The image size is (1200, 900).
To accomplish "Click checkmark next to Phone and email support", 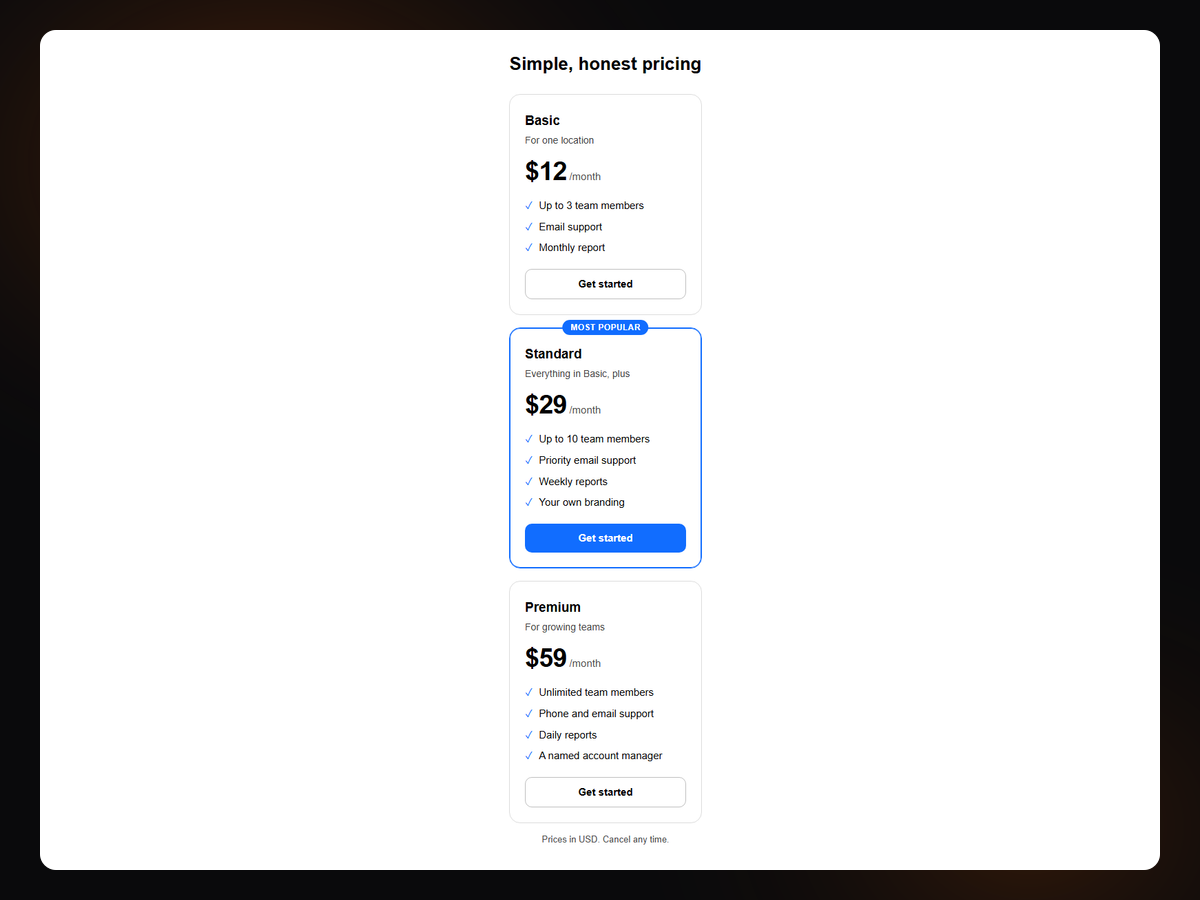I will [529, 714].
